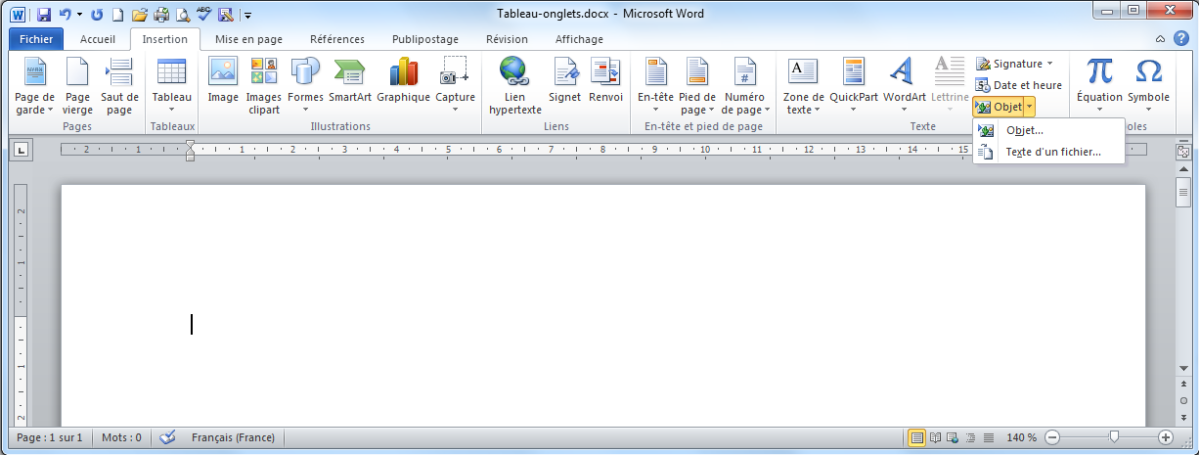
Task: Insert a Signet bookmark
Action: pos(565,81)
